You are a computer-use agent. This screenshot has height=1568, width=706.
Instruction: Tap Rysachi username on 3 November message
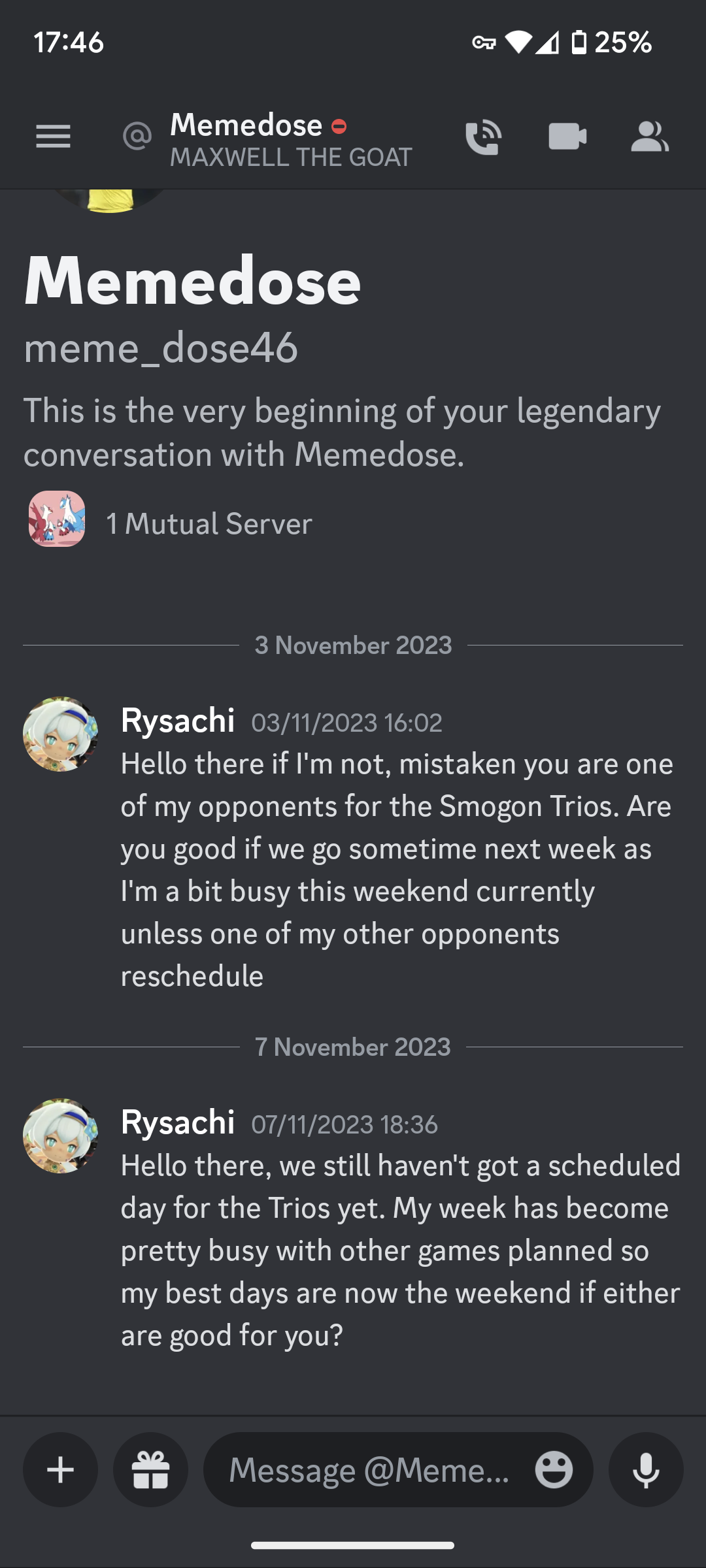178,721
